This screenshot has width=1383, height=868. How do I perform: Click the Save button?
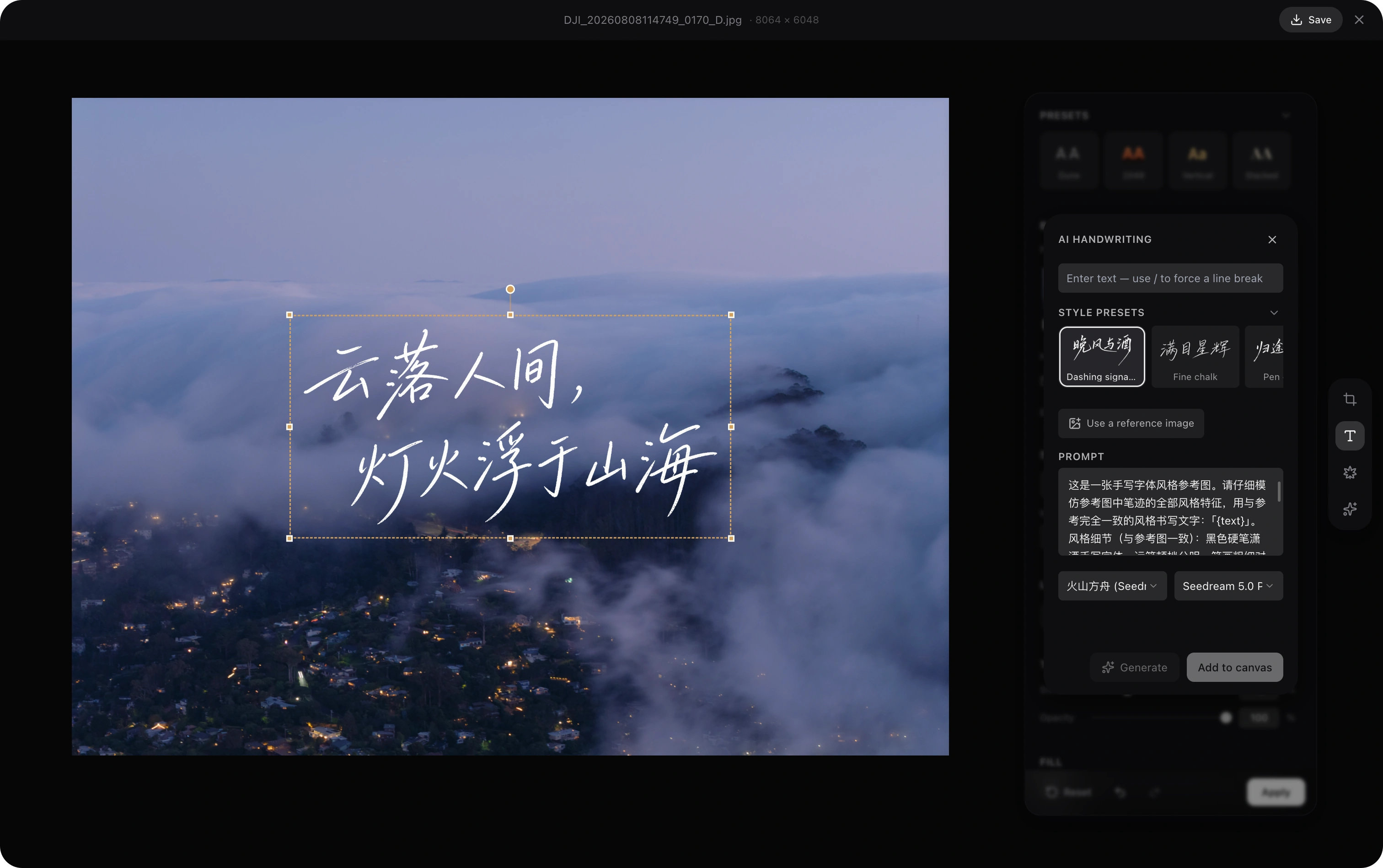coord(1310,20)
